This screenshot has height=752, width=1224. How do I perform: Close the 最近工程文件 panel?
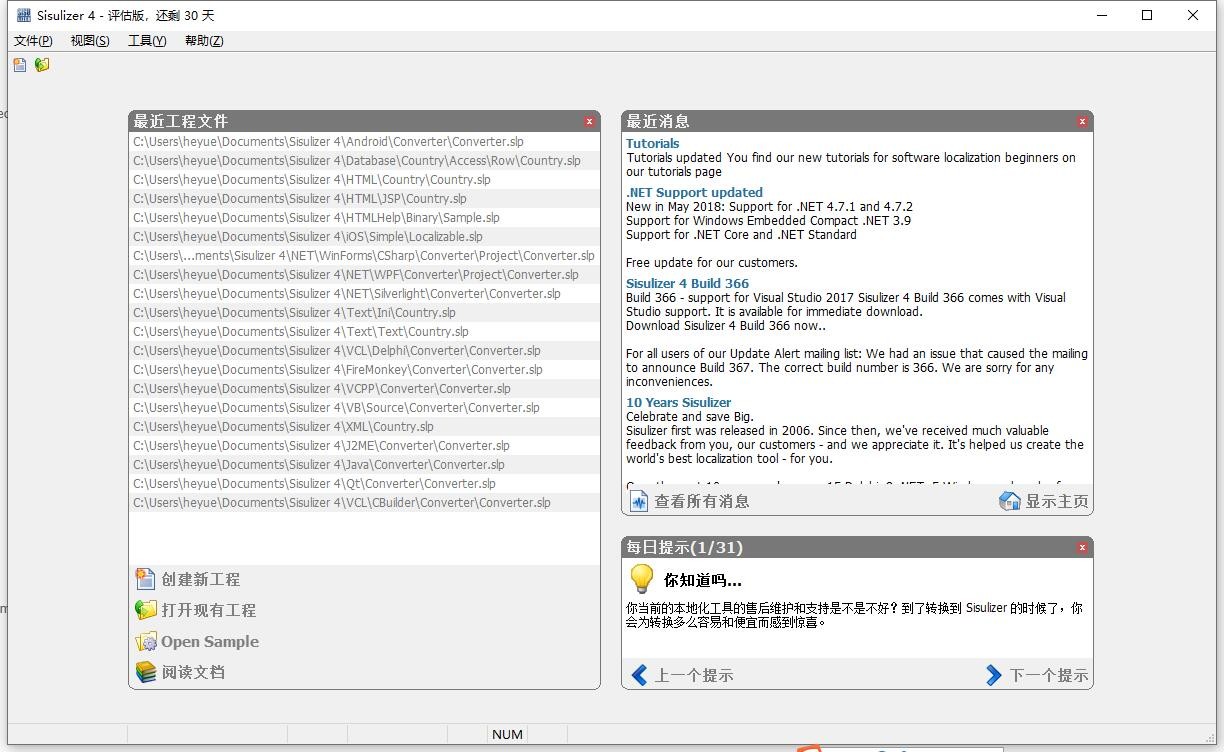click(589, 121)
